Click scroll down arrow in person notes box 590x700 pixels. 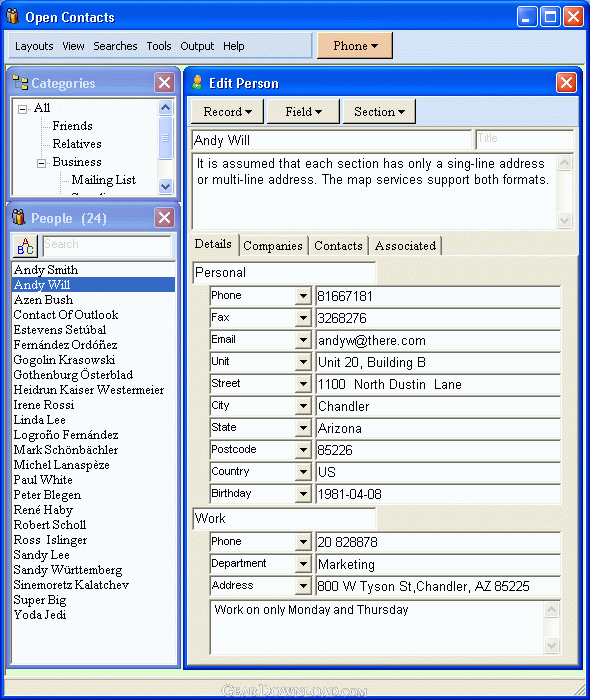565,220
